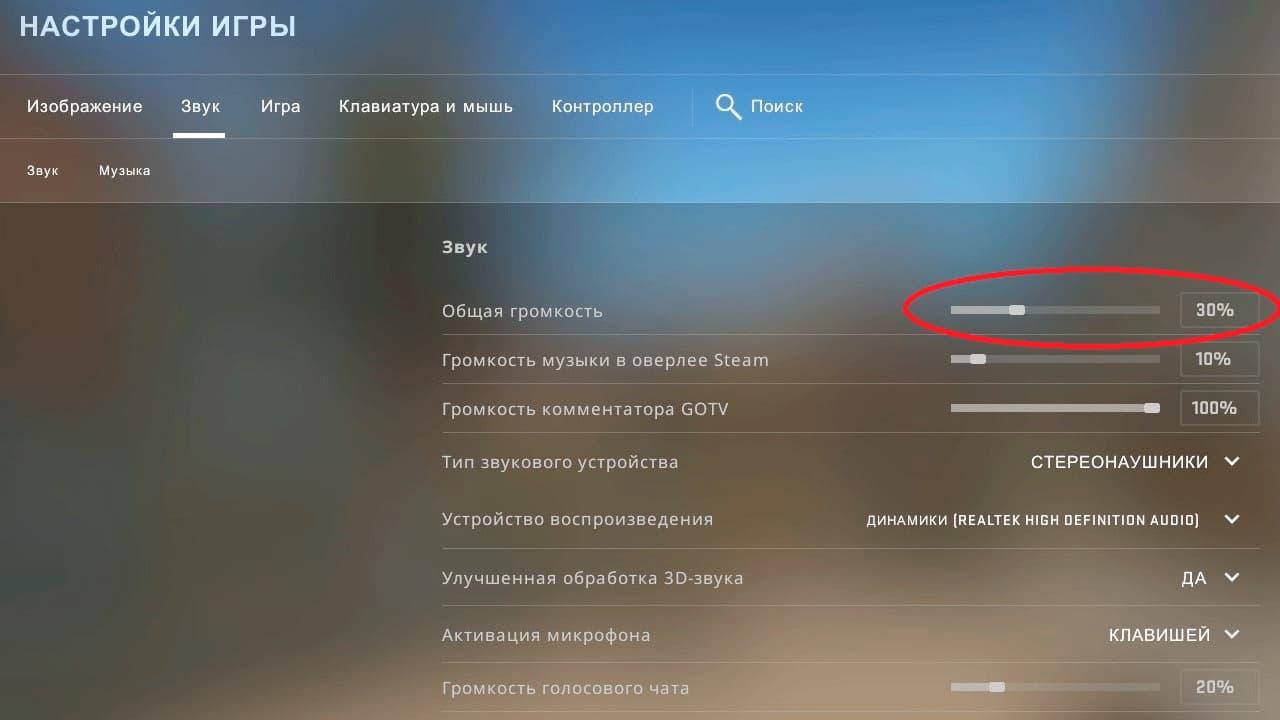Open the Активация микрофона dropdown
Viewport: 1280px width, 720px height.
[x=1232, y=634]
